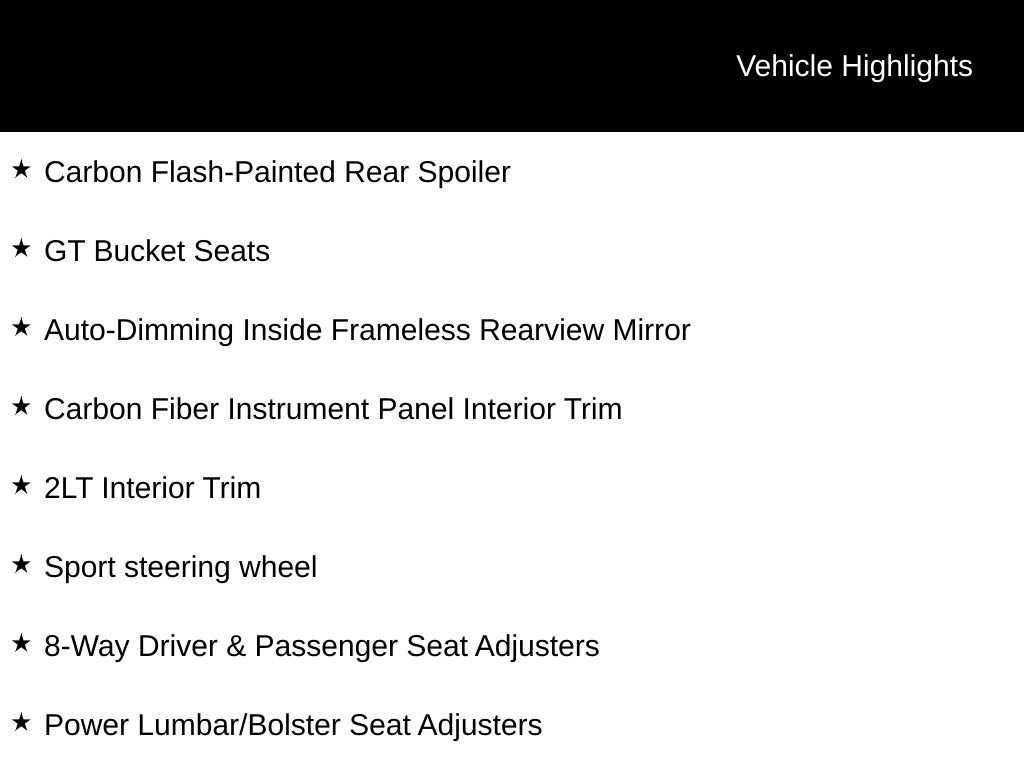Select Auto-Dimming Inside Frameless Rearview Mirror text
The image size is (1024, 768).
pyautogui.click(x=367, y=330)
